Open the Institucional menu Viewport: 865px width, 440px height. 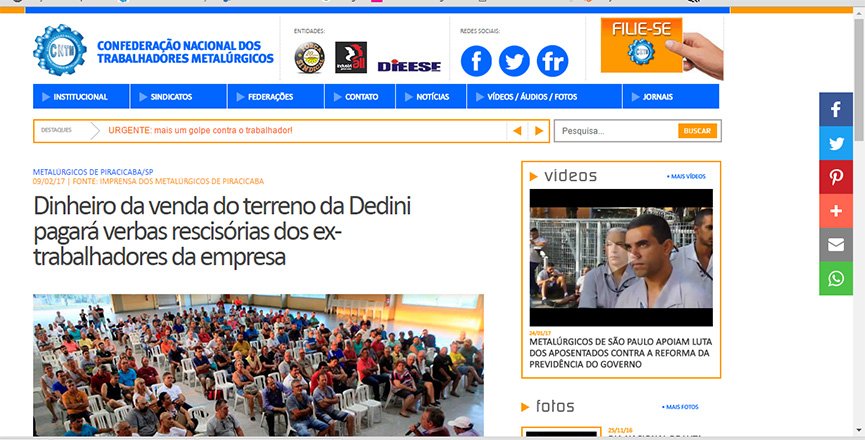click(x=81, y=96)
